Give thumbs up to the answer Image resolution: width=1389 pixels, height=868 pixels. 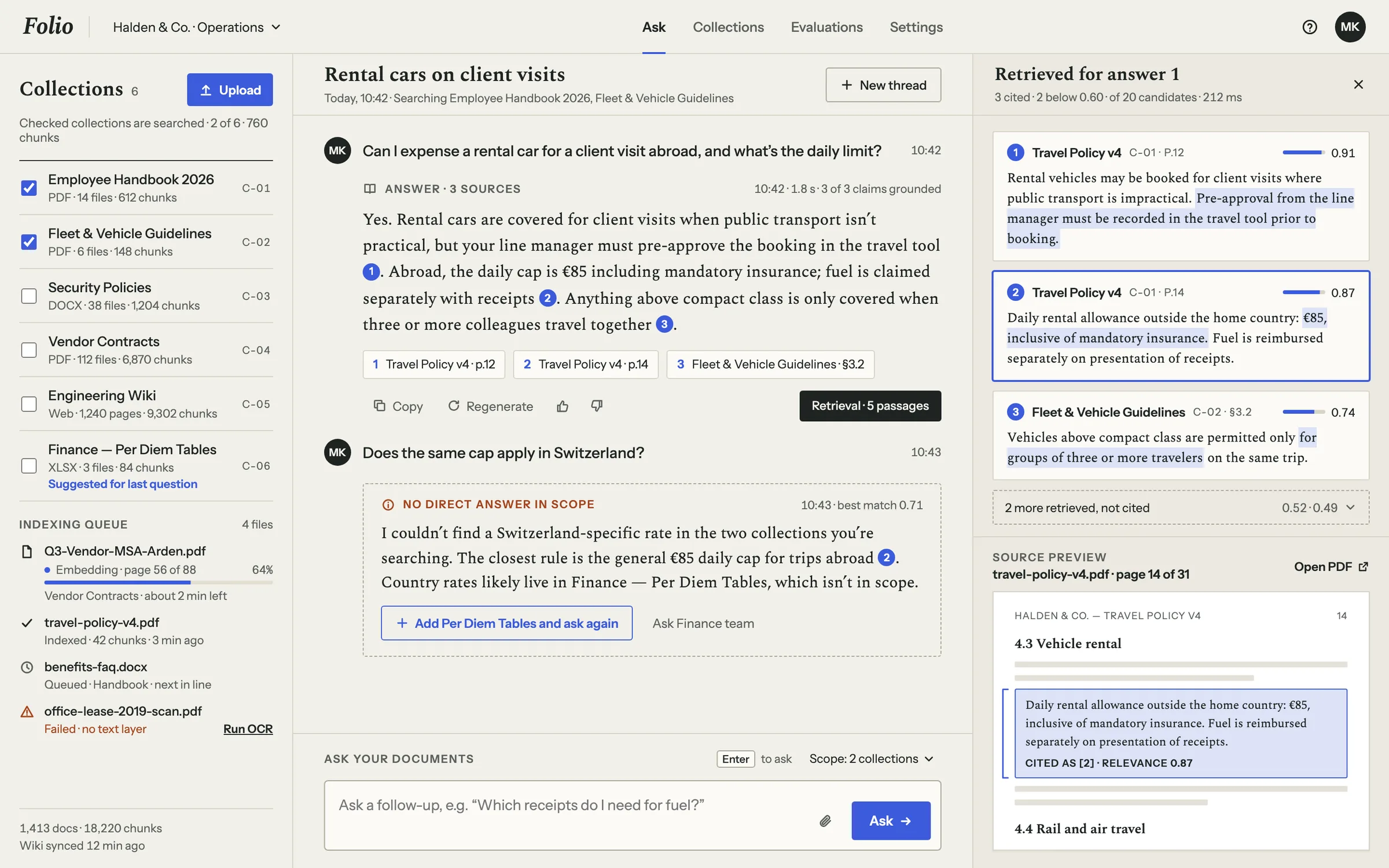[x=563, y=406]
